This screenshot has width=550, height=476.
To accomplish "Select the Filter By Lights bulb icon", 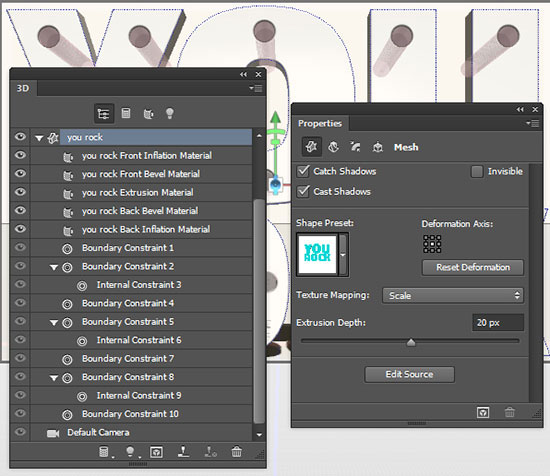I will click(x=170, y=113).
